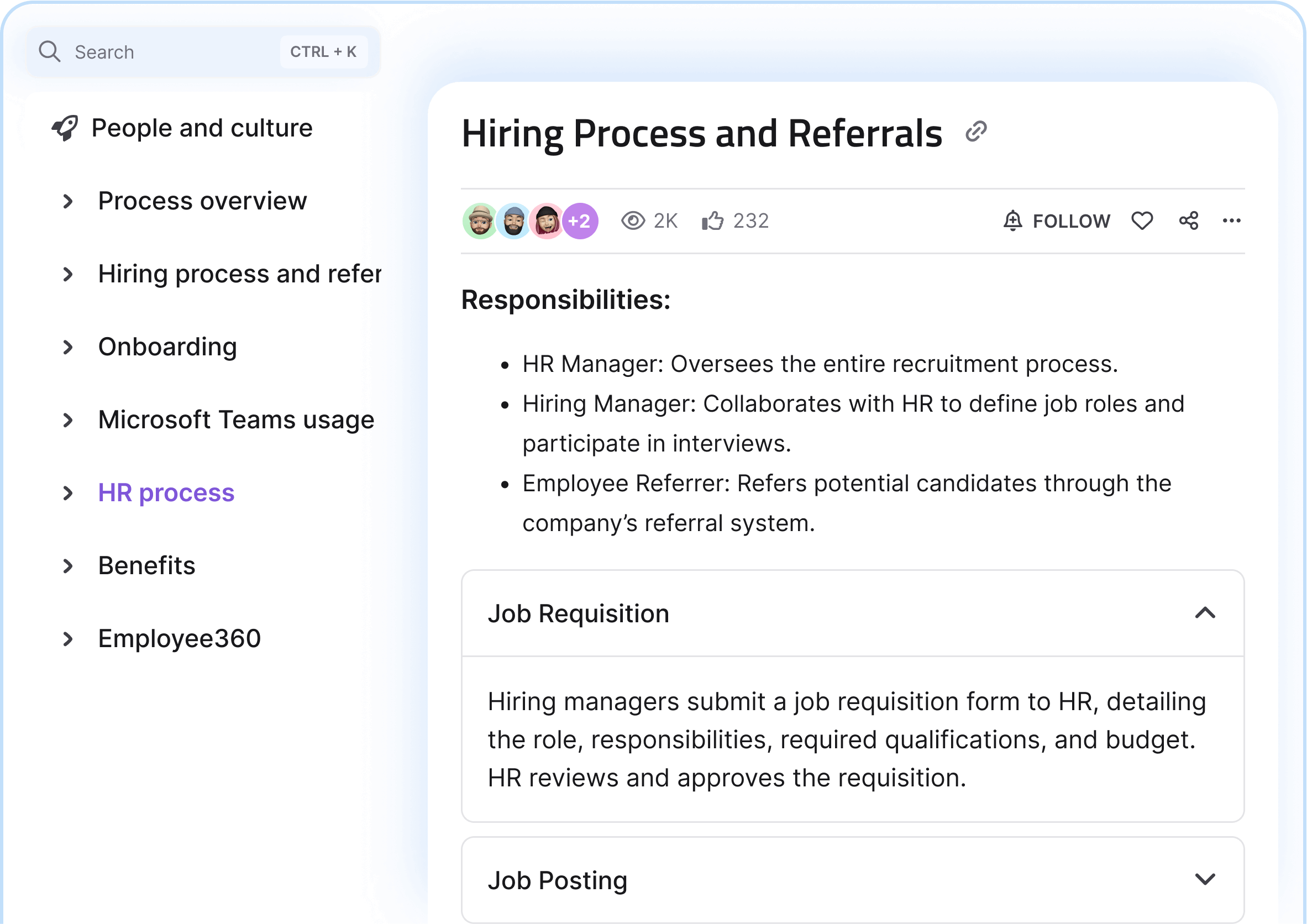1307x924 pixels.
Task: Click the Search input field
Action: (x=171, y=52)
